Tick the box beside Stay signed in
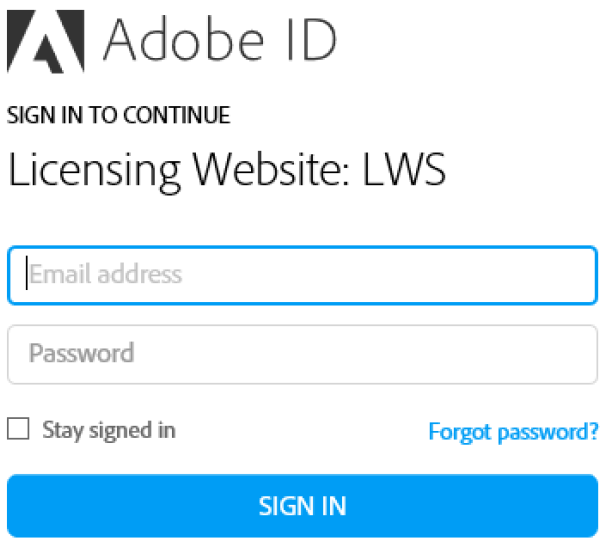607x543 pixels. [x=18, y=430]
